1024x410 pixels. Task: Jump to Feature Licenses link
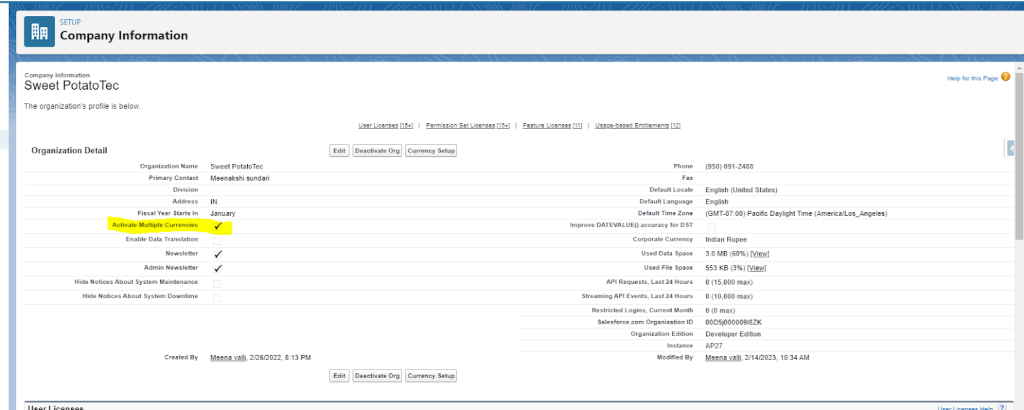click(552, 125)
